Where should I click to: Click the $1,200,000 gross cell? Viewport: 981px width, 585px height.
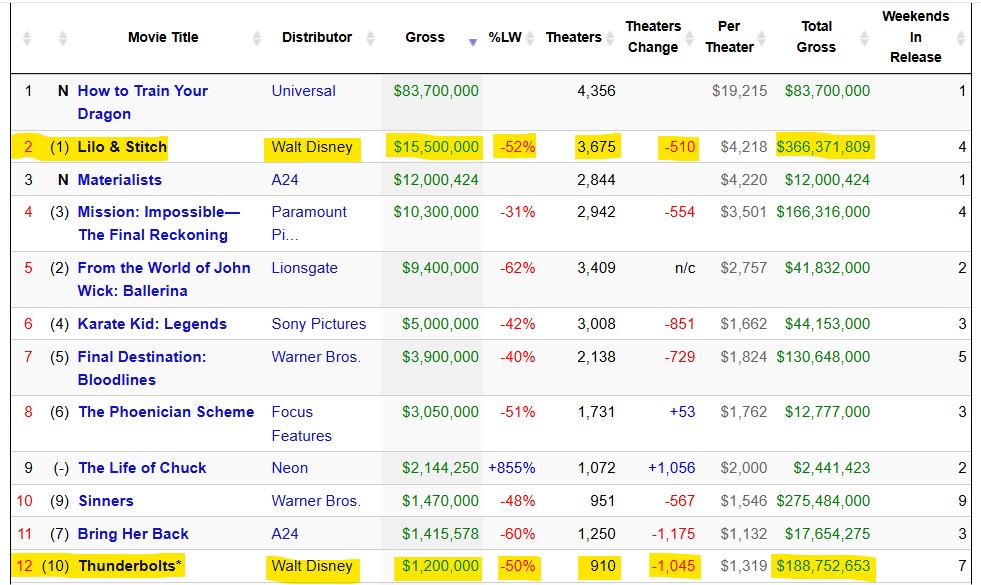click(x=440, y=566)
